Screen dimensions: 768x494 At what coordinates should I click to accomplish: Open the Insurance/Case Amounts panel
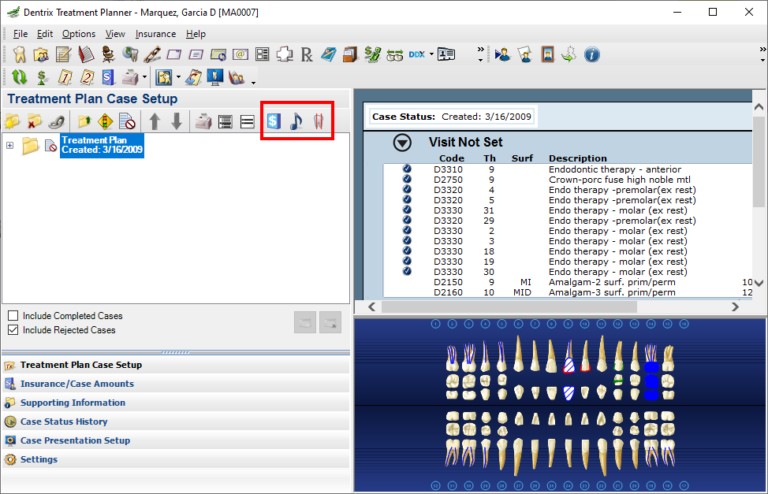(x=77, y=384)
